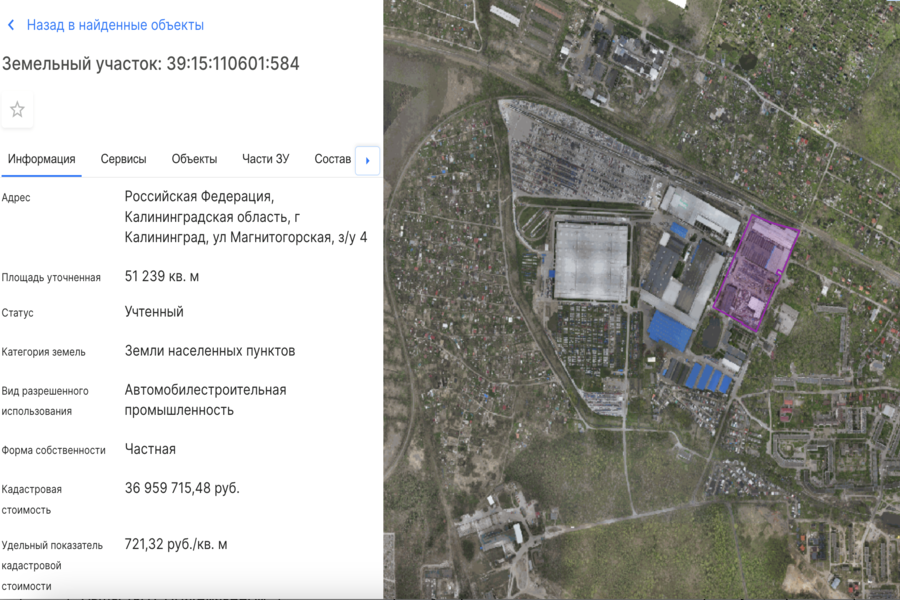Click the large white-roofed warehouse on map
Screen dimensions: 900x600
coord(591,262)
